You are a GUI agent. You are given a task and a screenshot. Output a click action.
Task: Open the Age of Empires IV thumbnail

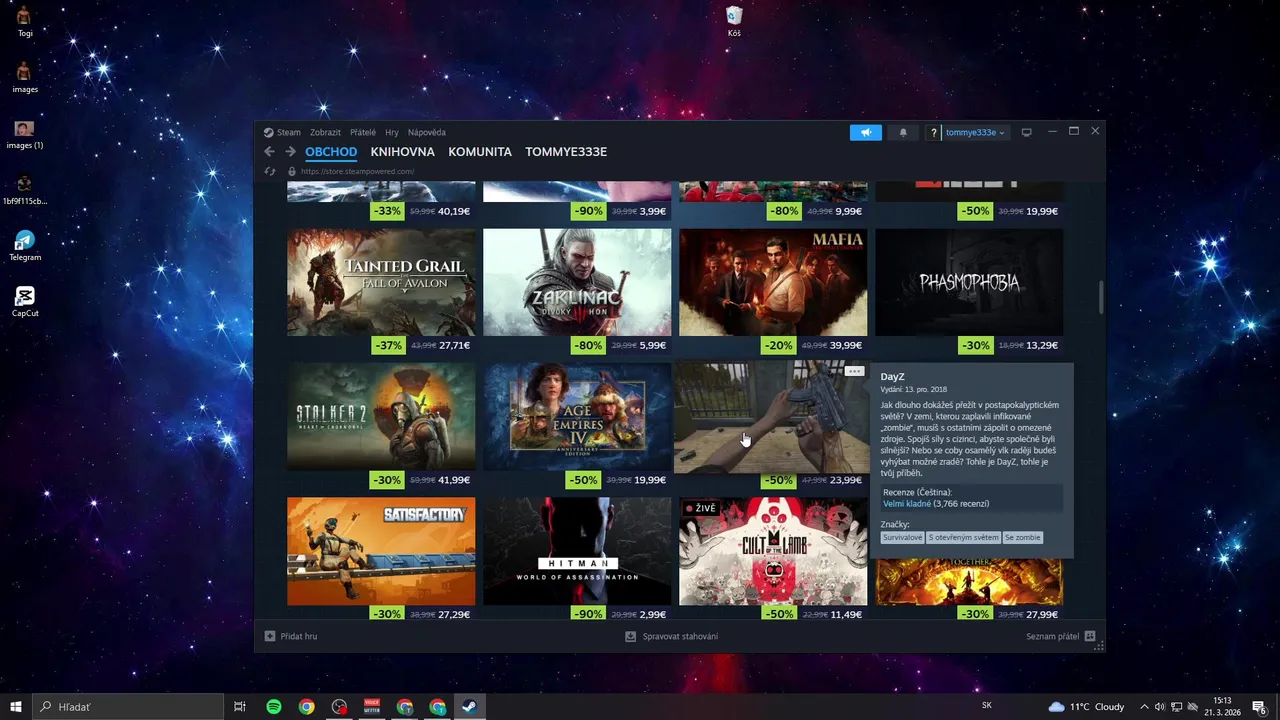tap(577, 417)
